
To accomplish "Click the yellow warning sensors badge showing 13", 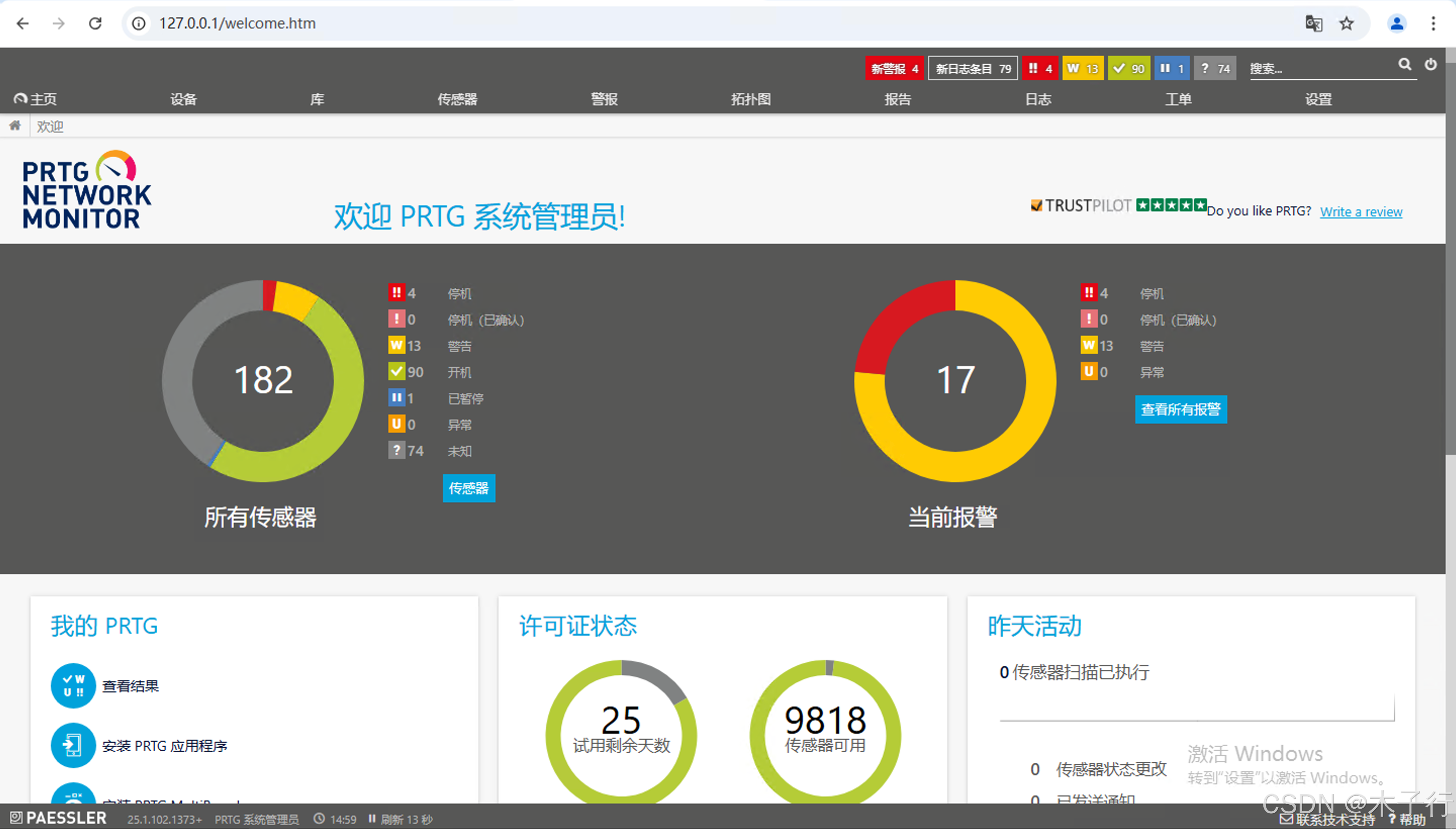I will click(x=1082, y=68).
